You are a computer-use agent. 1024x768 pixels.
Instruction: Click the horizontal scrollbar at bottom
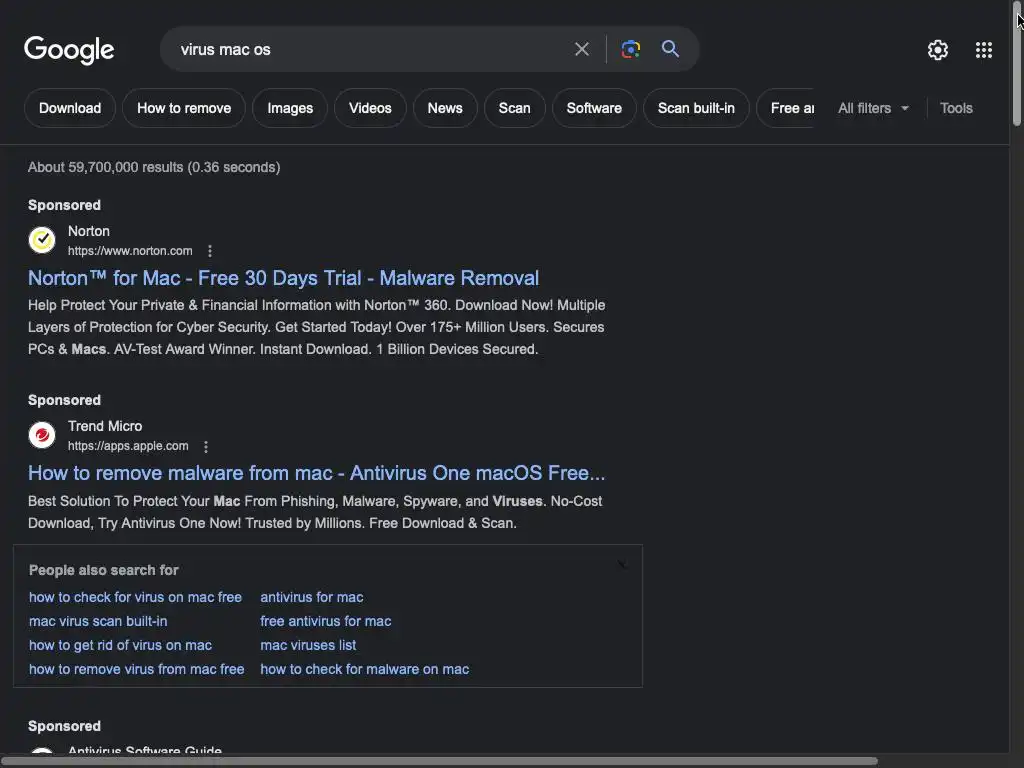tap(439, 761)
